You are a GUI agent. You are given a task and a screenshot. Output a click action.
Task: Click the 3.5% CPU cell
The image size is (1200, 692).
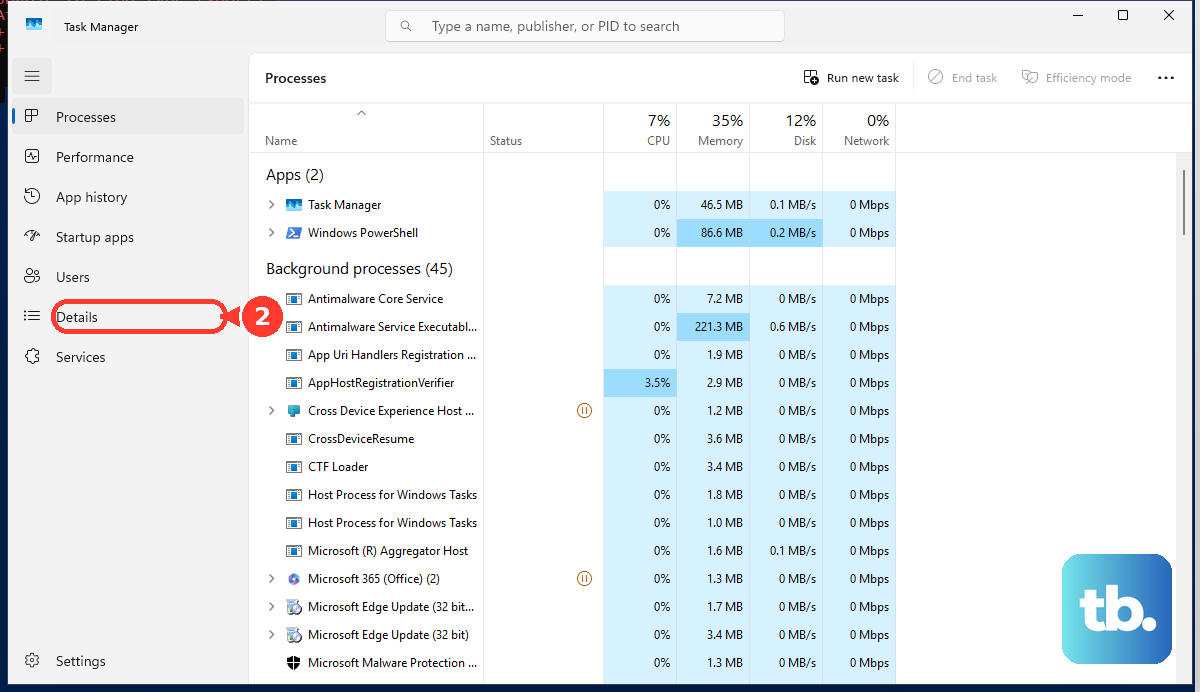pyautogui.click(x=640, y=383)
